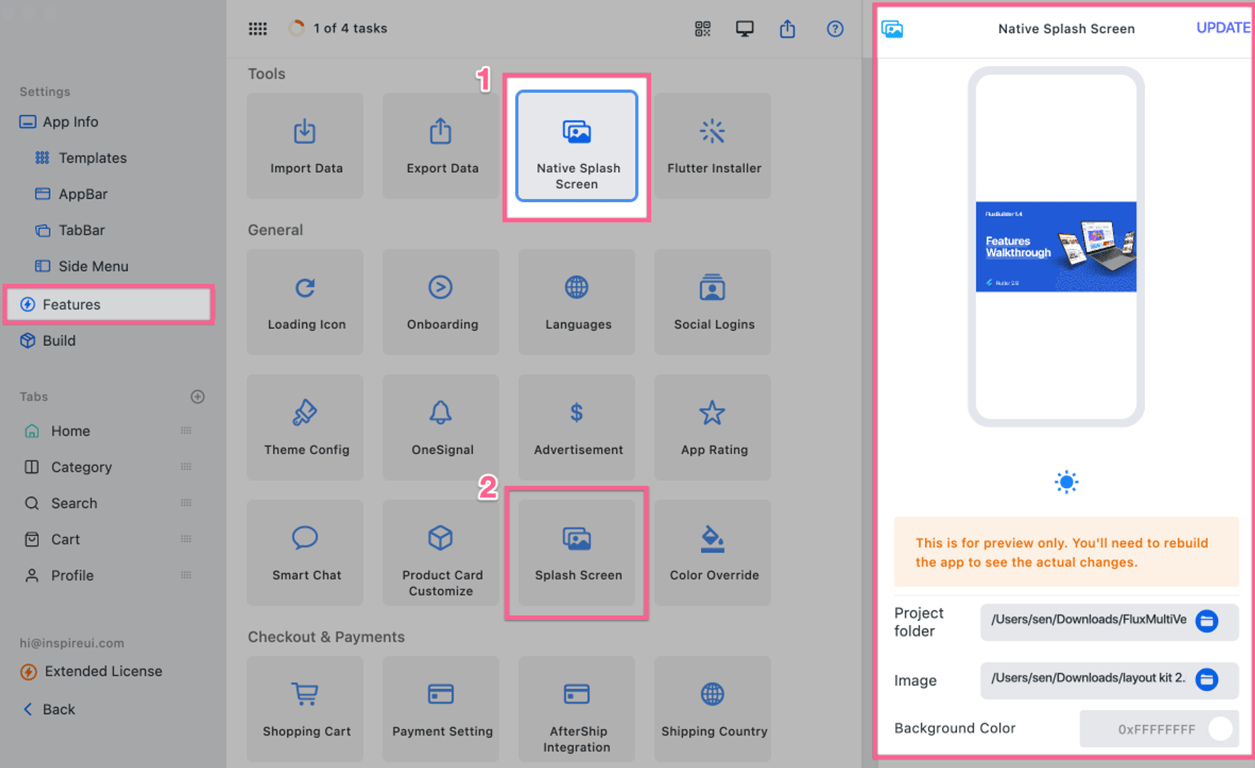Click the apps grid icon

point(258,29)
